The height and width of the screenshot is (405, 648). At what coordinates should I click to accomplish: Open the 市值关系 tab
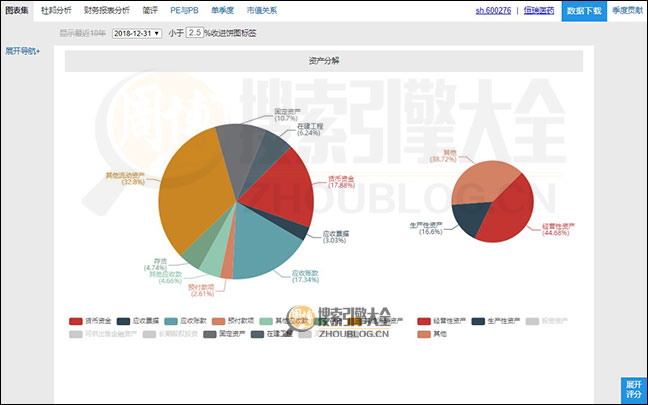tap(262, 10)
